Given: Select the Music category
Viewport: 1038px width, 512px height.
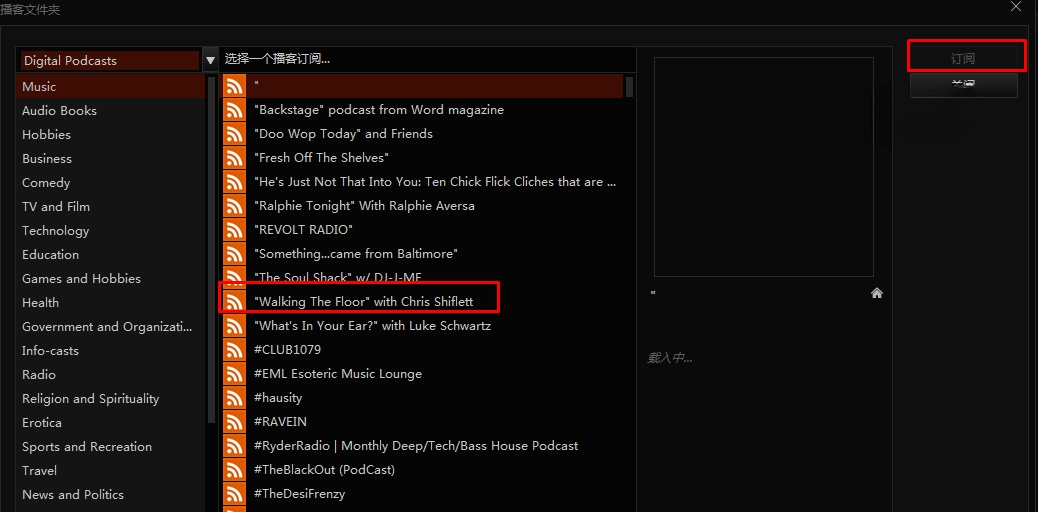Looking at the screenshot, I should coord(111,87).
